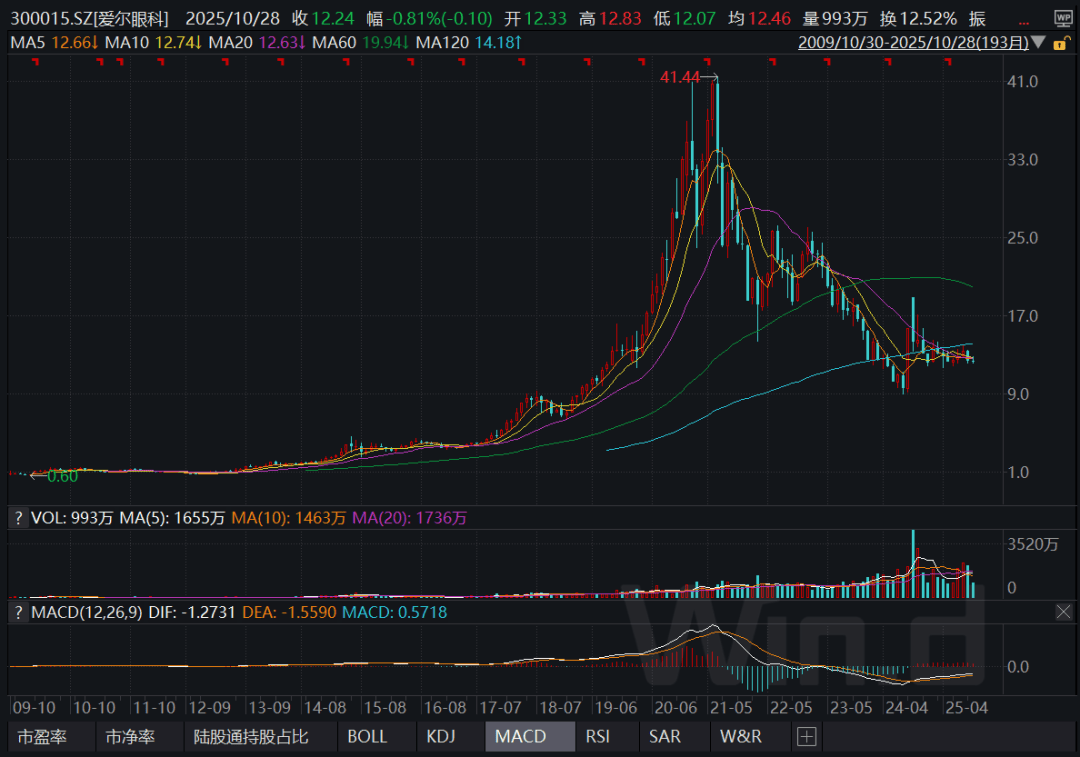Open help icon for the MACD indicator
The height and width of the screenshot is (757, 1080).
pos(17,611)
